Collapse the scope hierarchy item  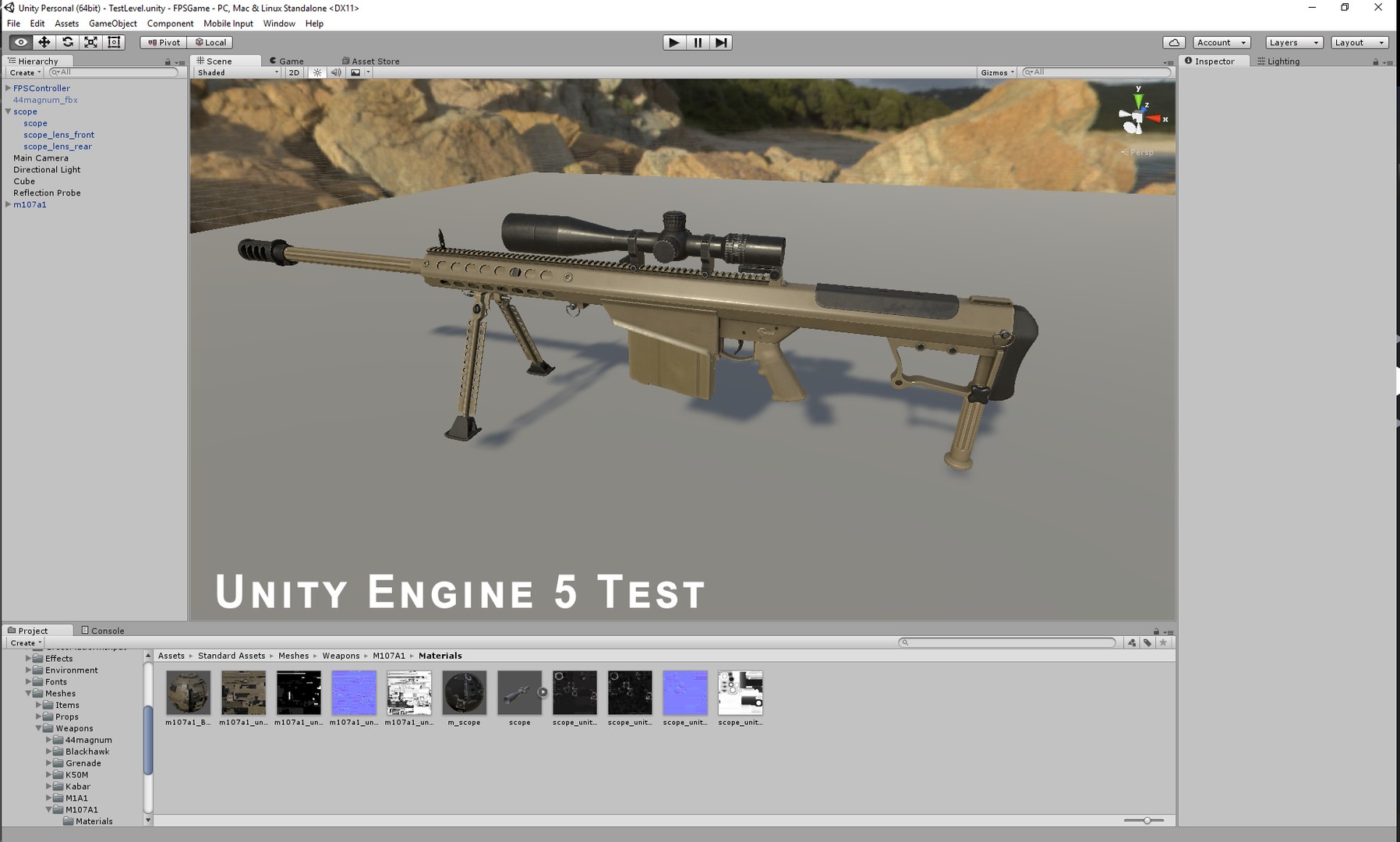[x=8, y=111]
